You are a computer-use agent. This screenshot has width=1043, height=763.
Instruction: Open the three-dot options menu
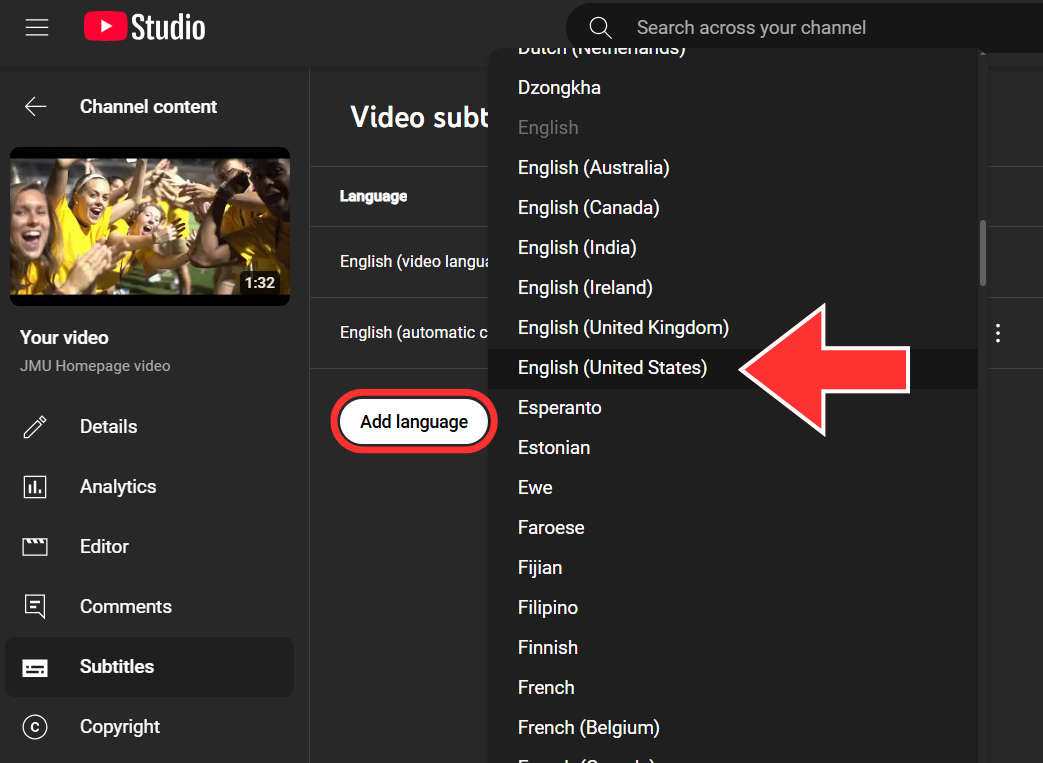click(x=997, y=333)
